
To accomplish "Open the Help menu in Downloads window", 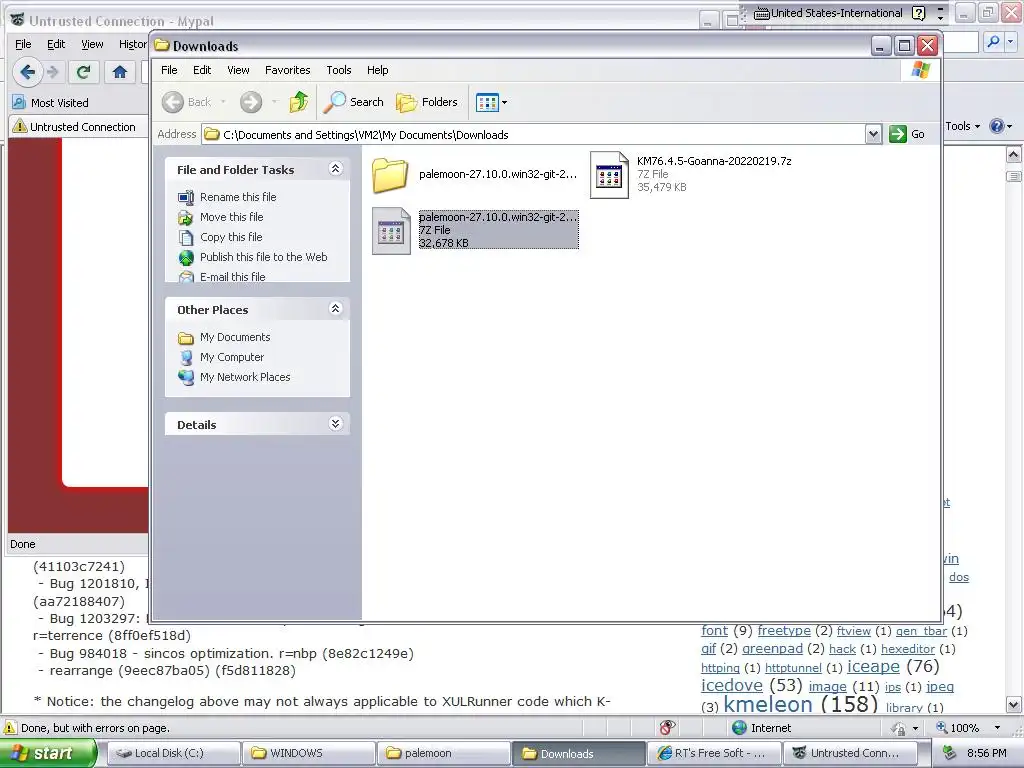I will point(377,70).
